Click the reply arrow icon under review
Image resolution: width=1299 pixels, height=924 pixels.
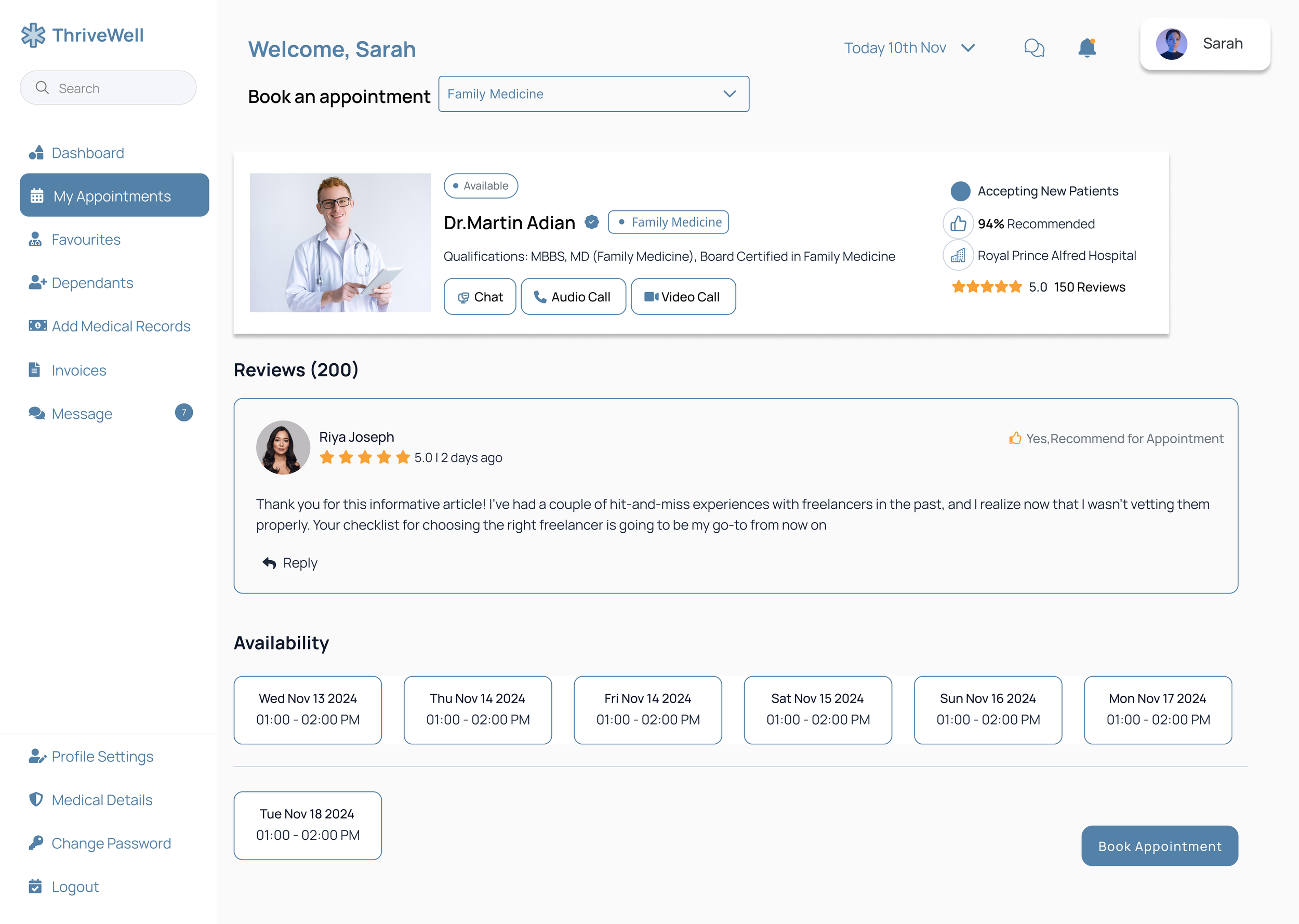coord(269,563)
